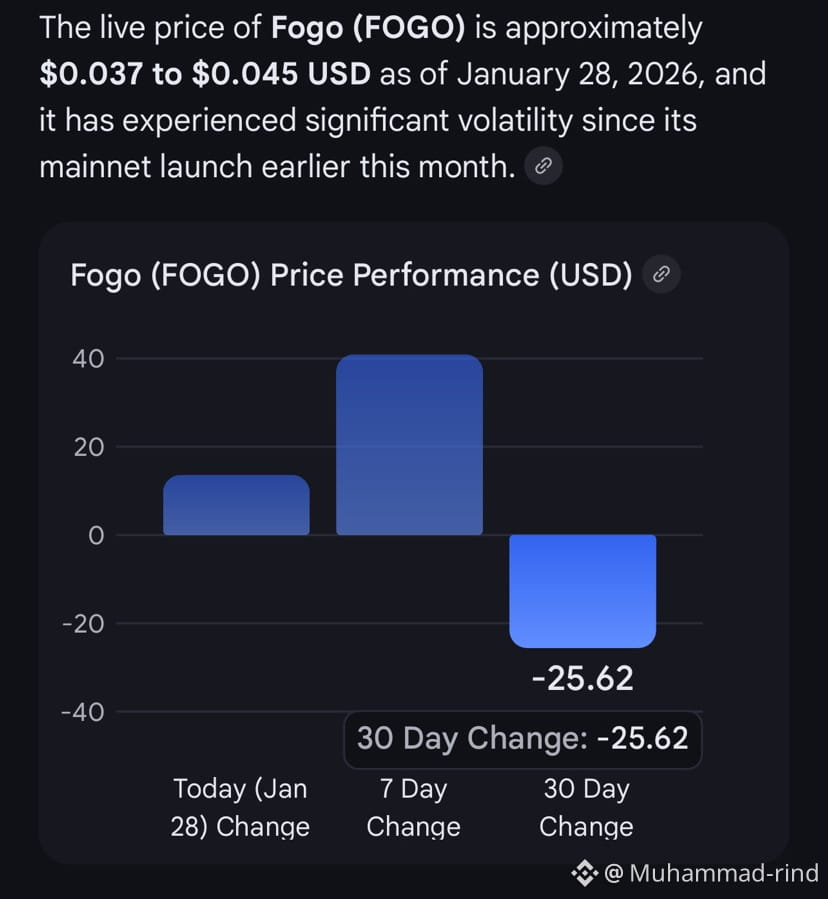Click the -40 label on the y-axis

84,711
